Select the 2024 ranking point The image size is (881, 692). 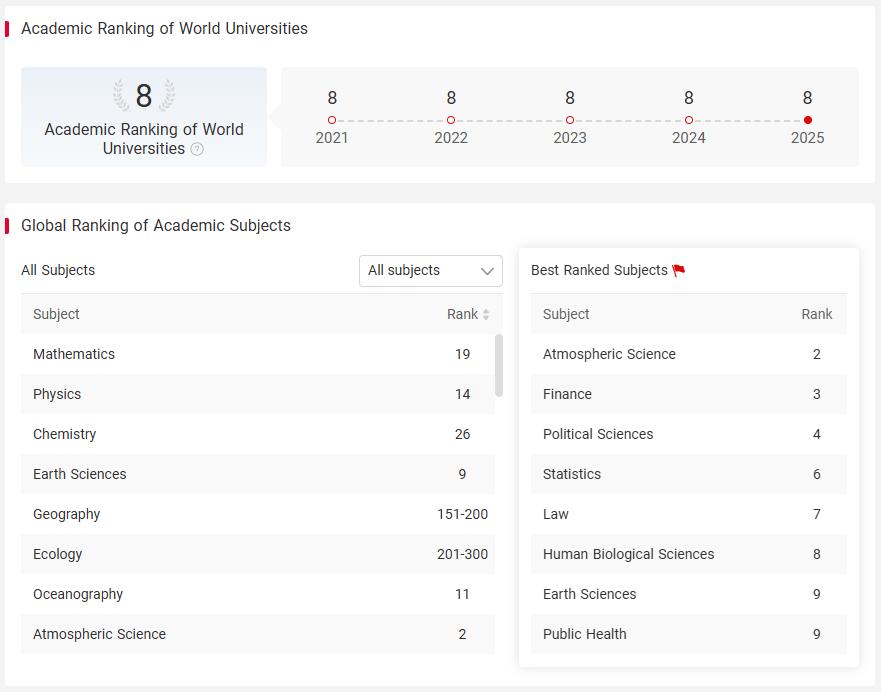tap(689, 120)
